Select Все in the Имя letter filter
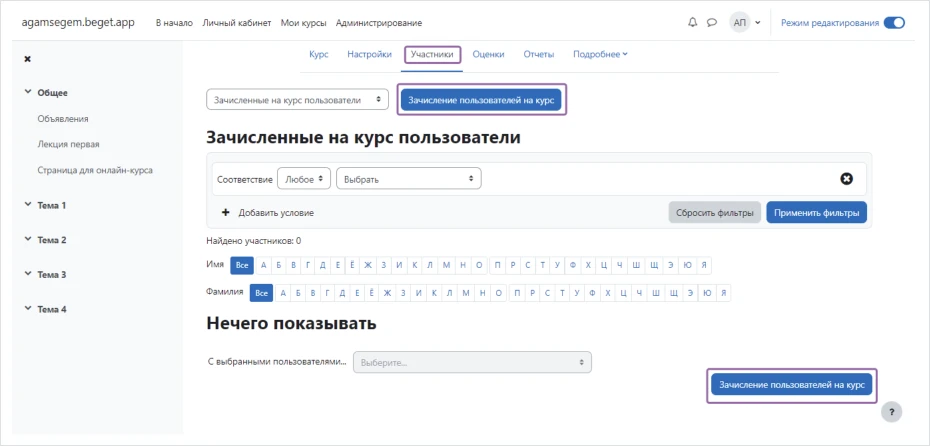Viewport: 930px width, 446px height. pyautogui.click(x=242, y=266)
